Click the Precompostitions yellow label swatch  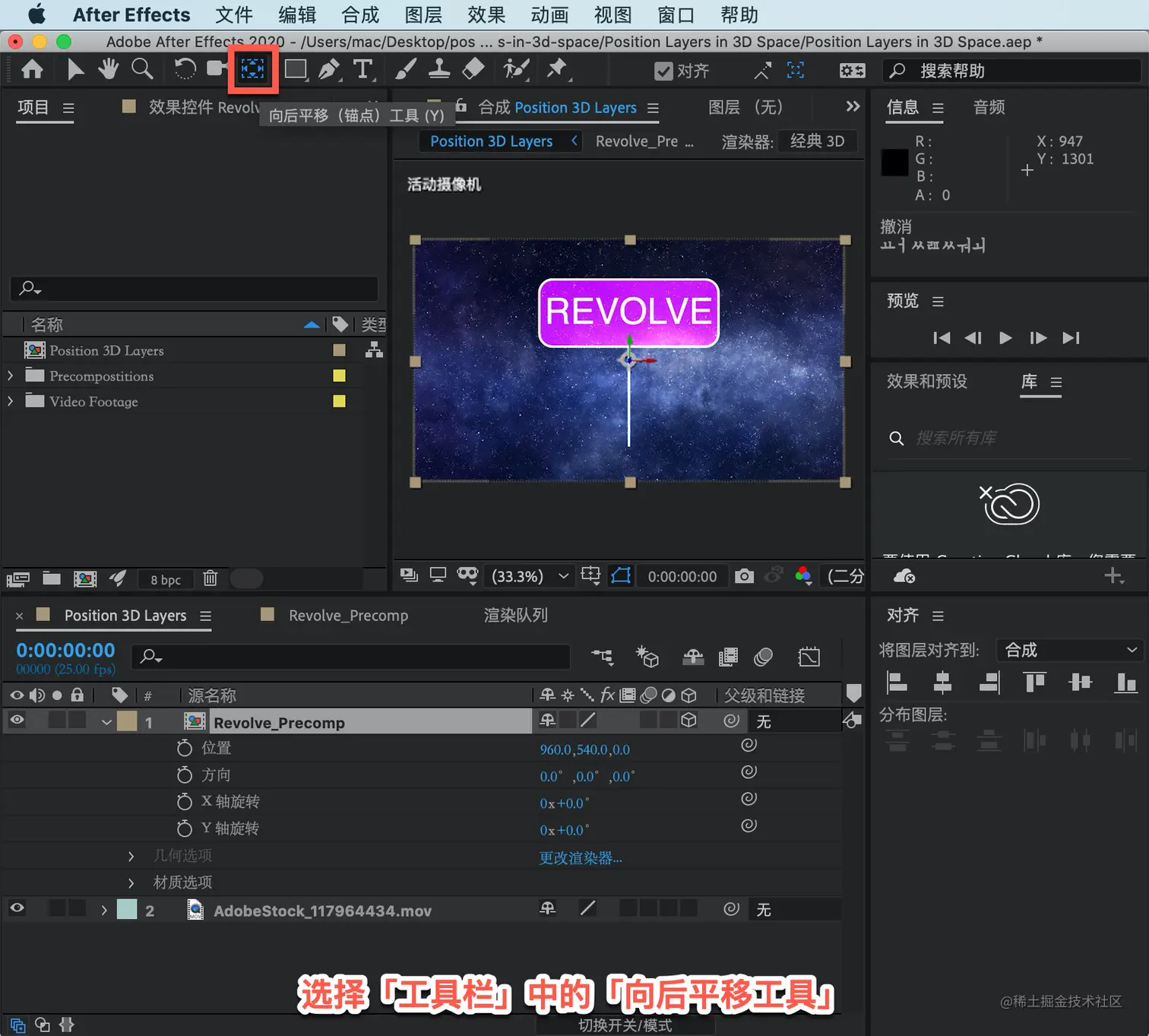tap(339, 375)
